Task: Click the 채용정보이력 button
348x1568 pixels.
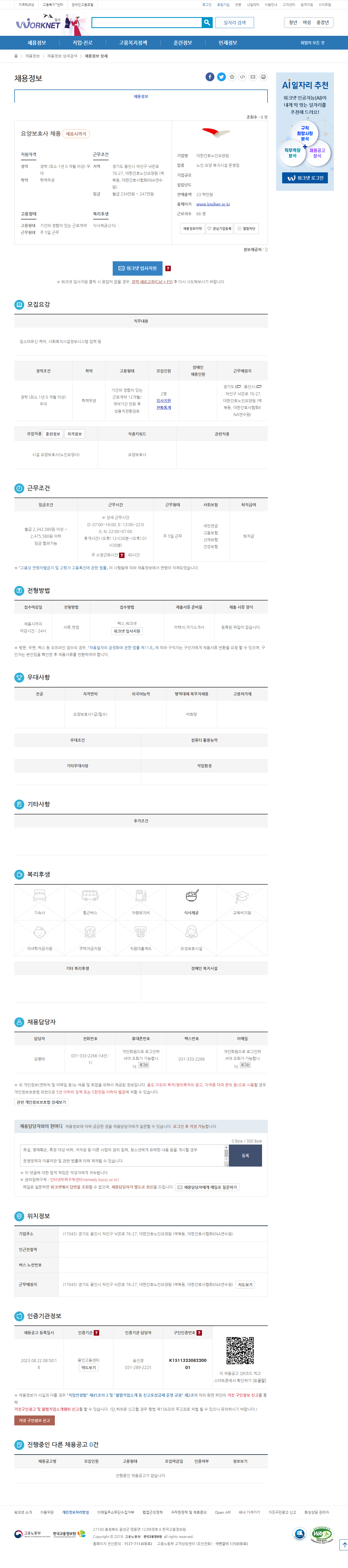Action: [193, 229]
